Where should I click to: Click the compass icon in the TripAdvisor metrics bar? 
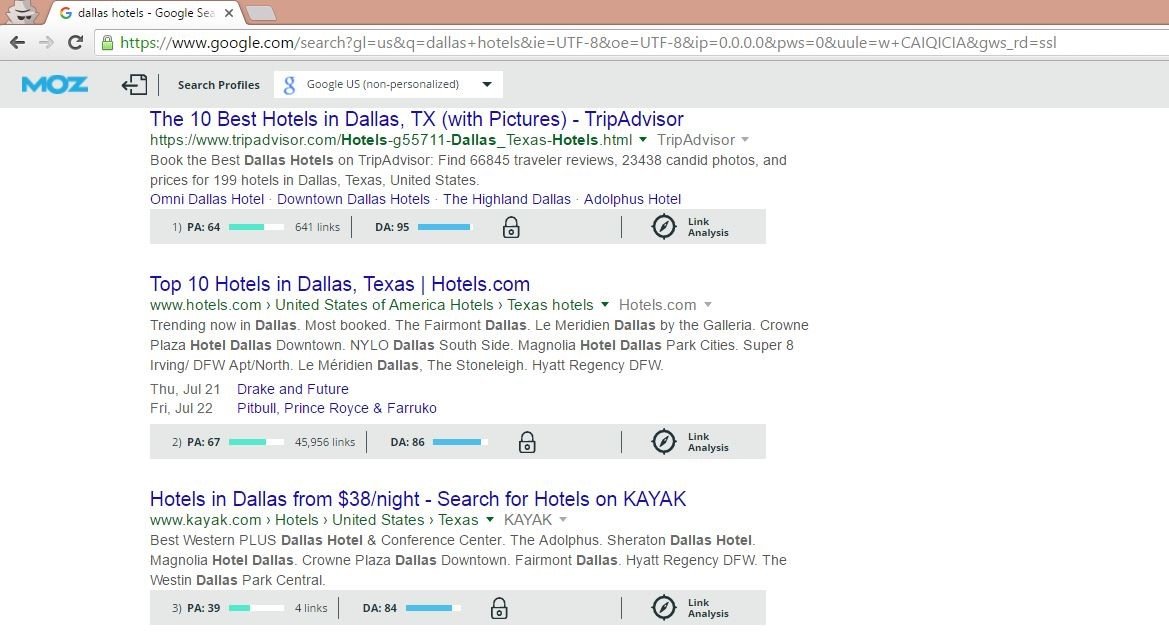[x=664, y=227]
